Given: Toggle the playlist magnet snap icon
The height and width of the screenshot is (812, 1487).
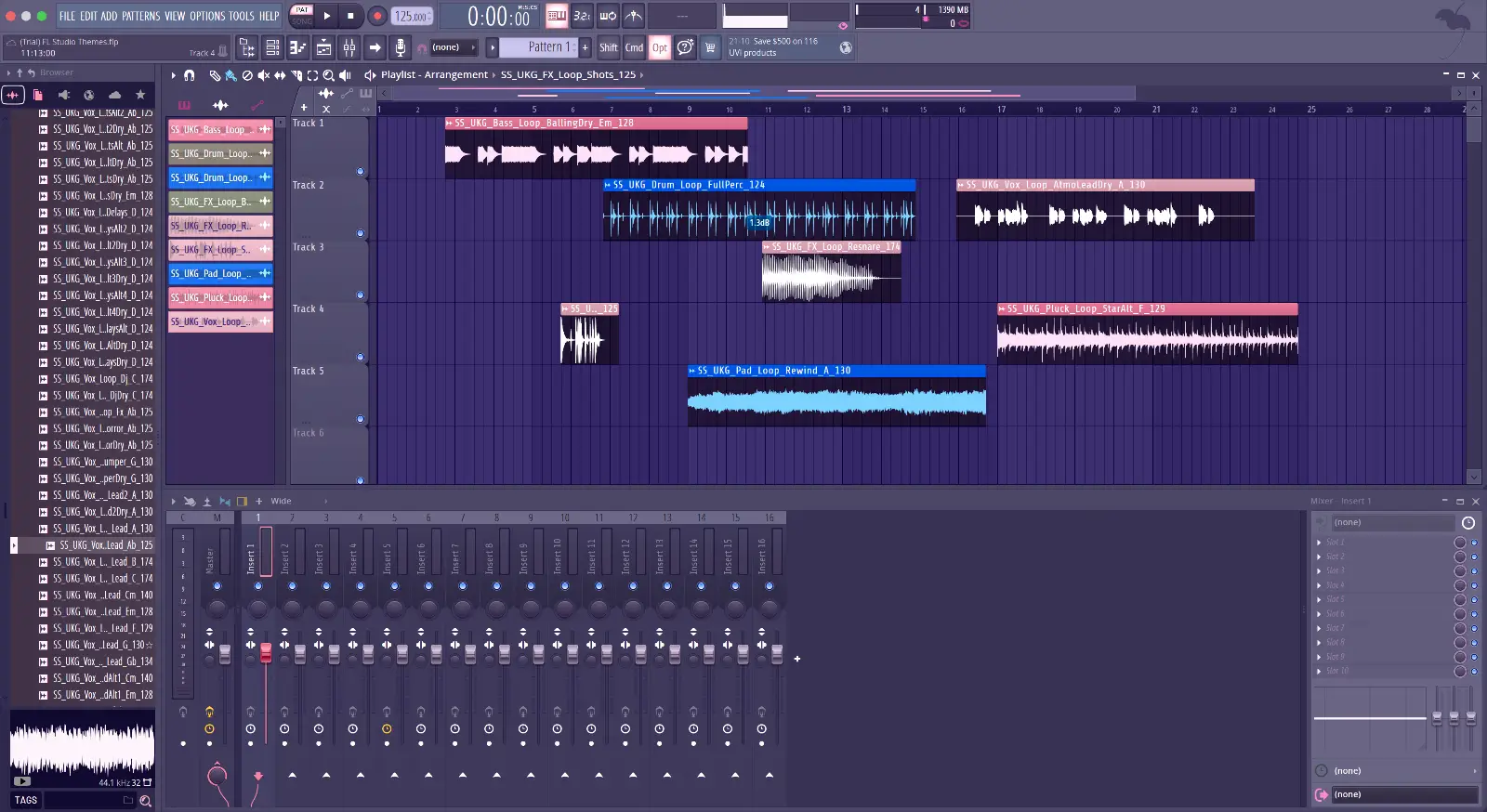Looking at the screenshot, I should [x=190, y=75].
